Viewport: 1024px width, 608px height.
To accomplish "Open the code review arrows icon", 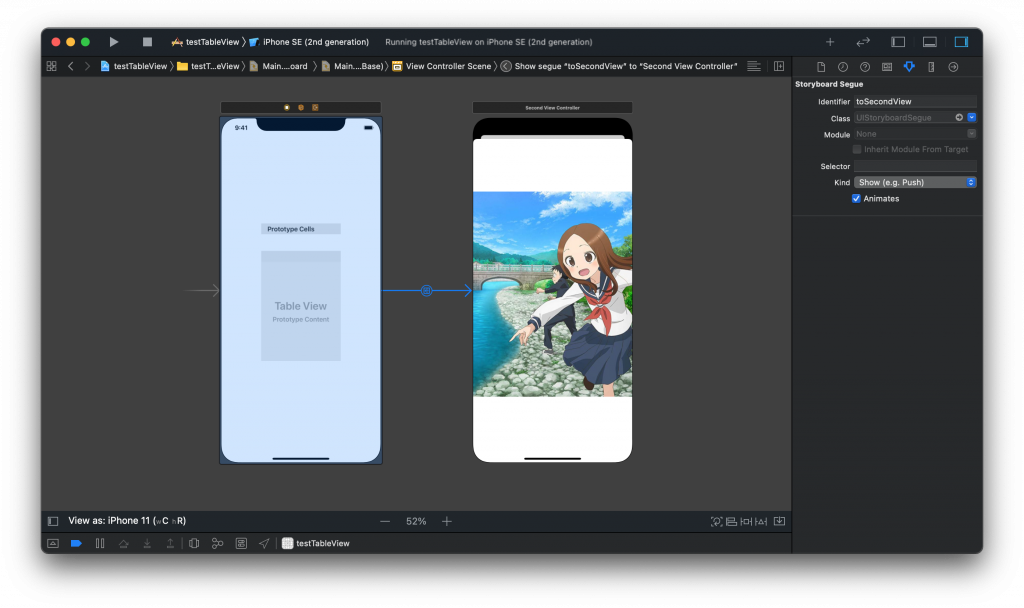I will click(863, 42).
